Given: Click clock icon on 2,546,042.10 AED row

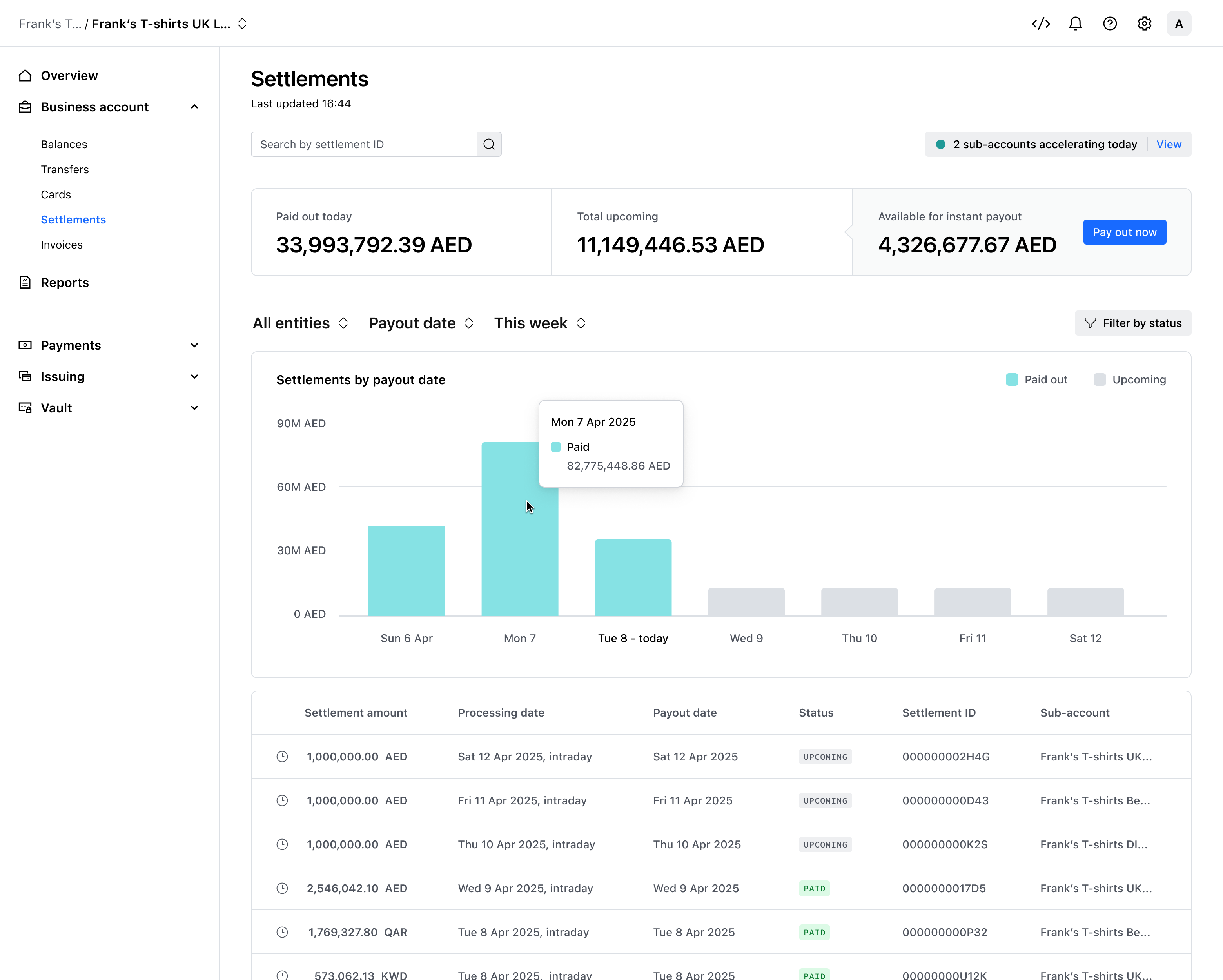Looking at the screenshot, I should pyautogui.click(x=282, y=889).
